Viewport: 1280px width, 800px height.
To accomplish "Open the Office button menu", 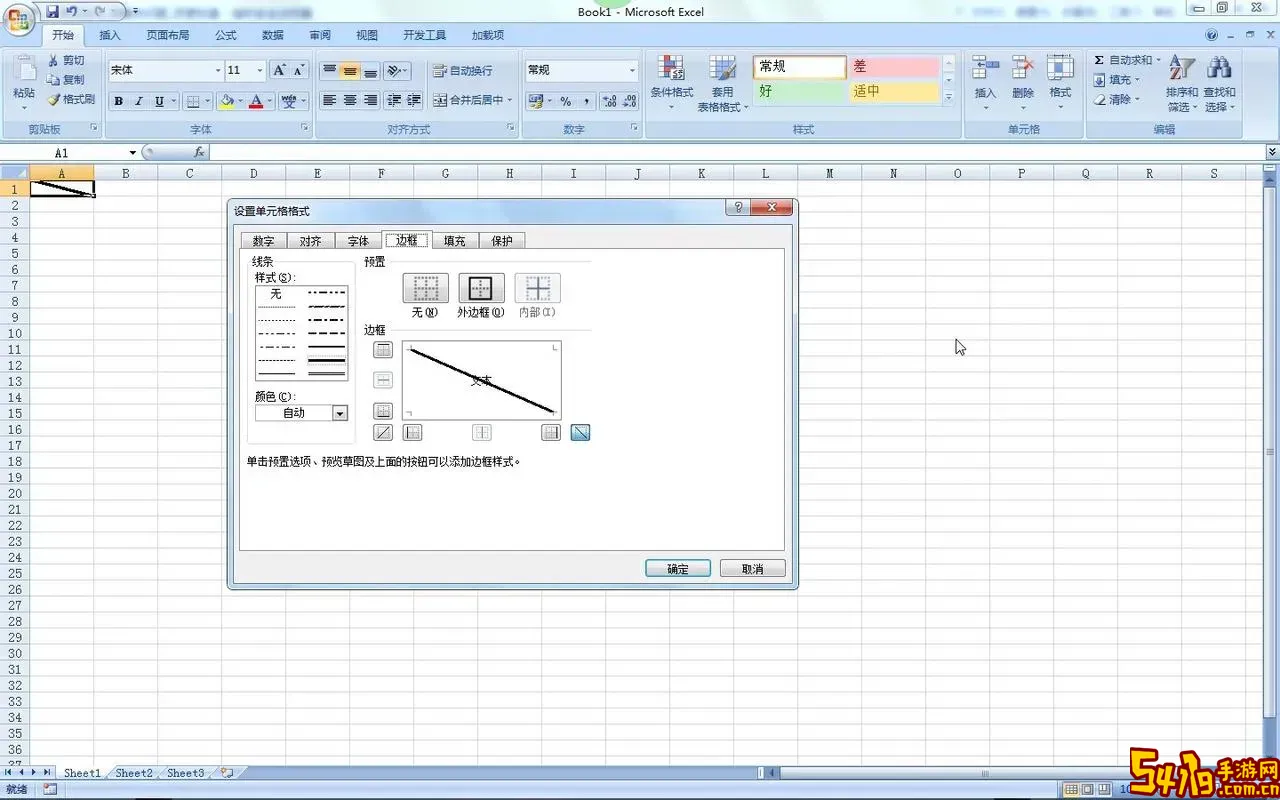I will click(20, 19).
